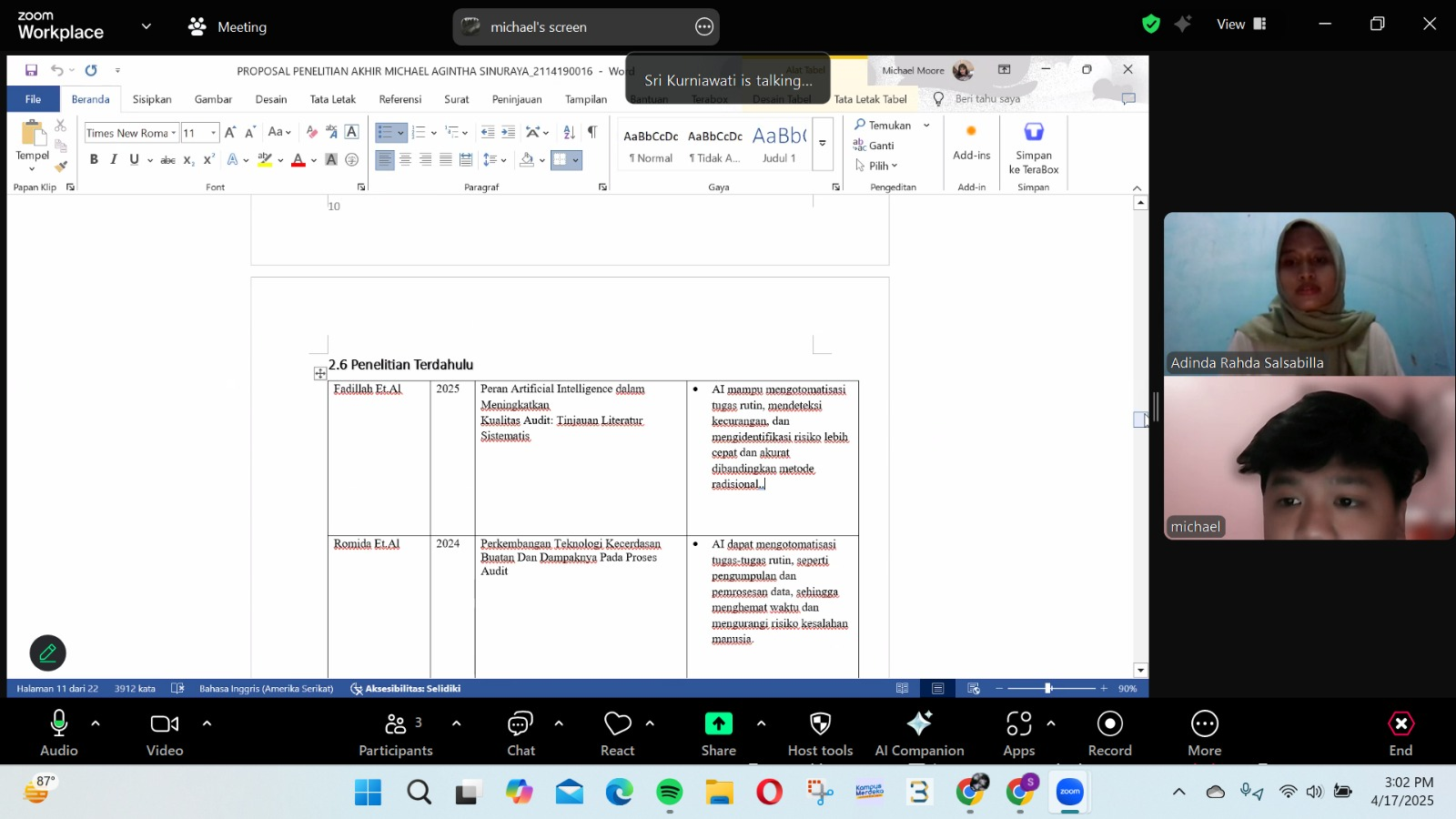This screenshot has width=1456, height=819.
Task: Open the Font dialog launcher
Action: [361, 187]
